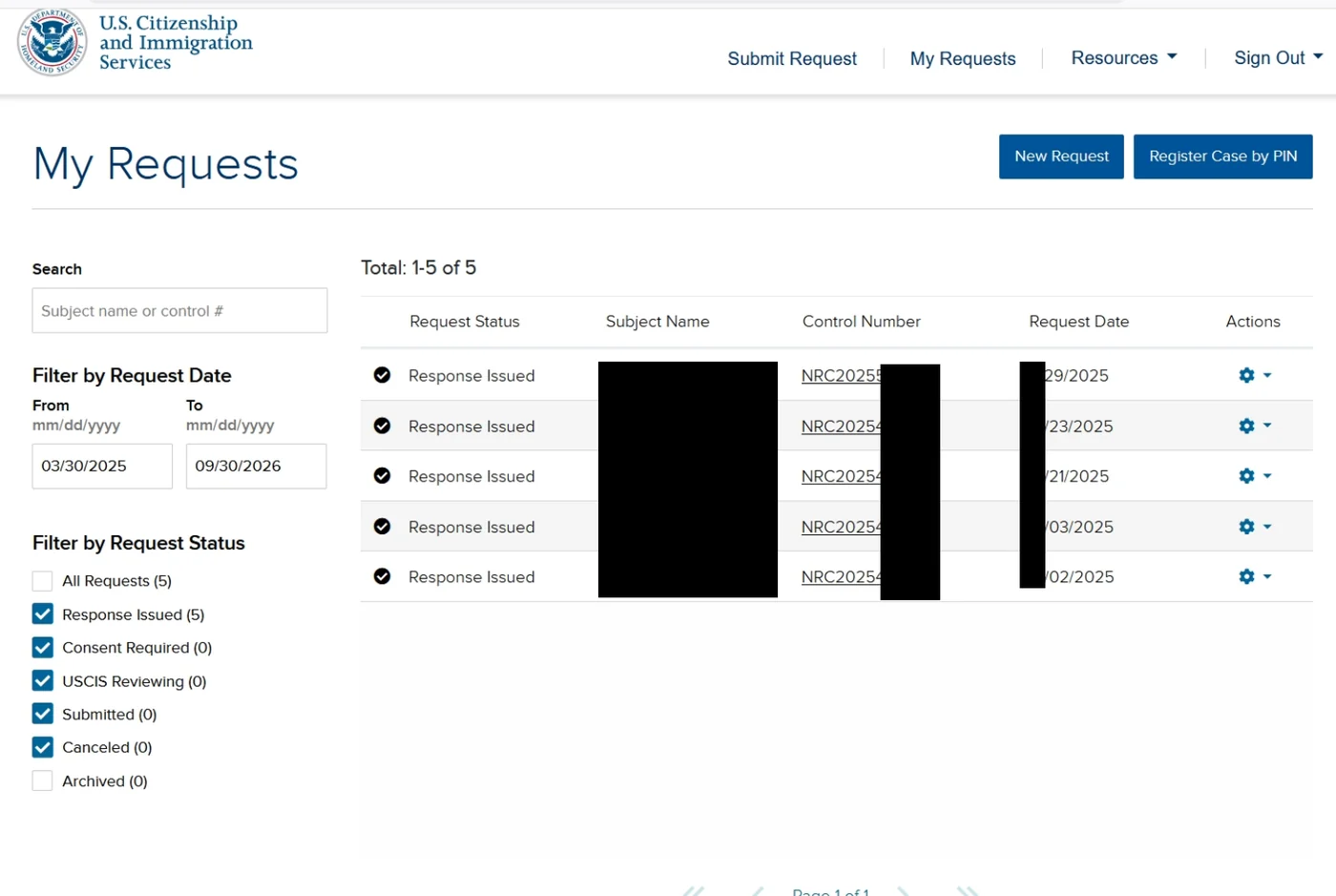Open the Actions gear for the 21/2025 request
Image resolution: width=1336 pixels, height=896 pixels.
[1254, 476]
